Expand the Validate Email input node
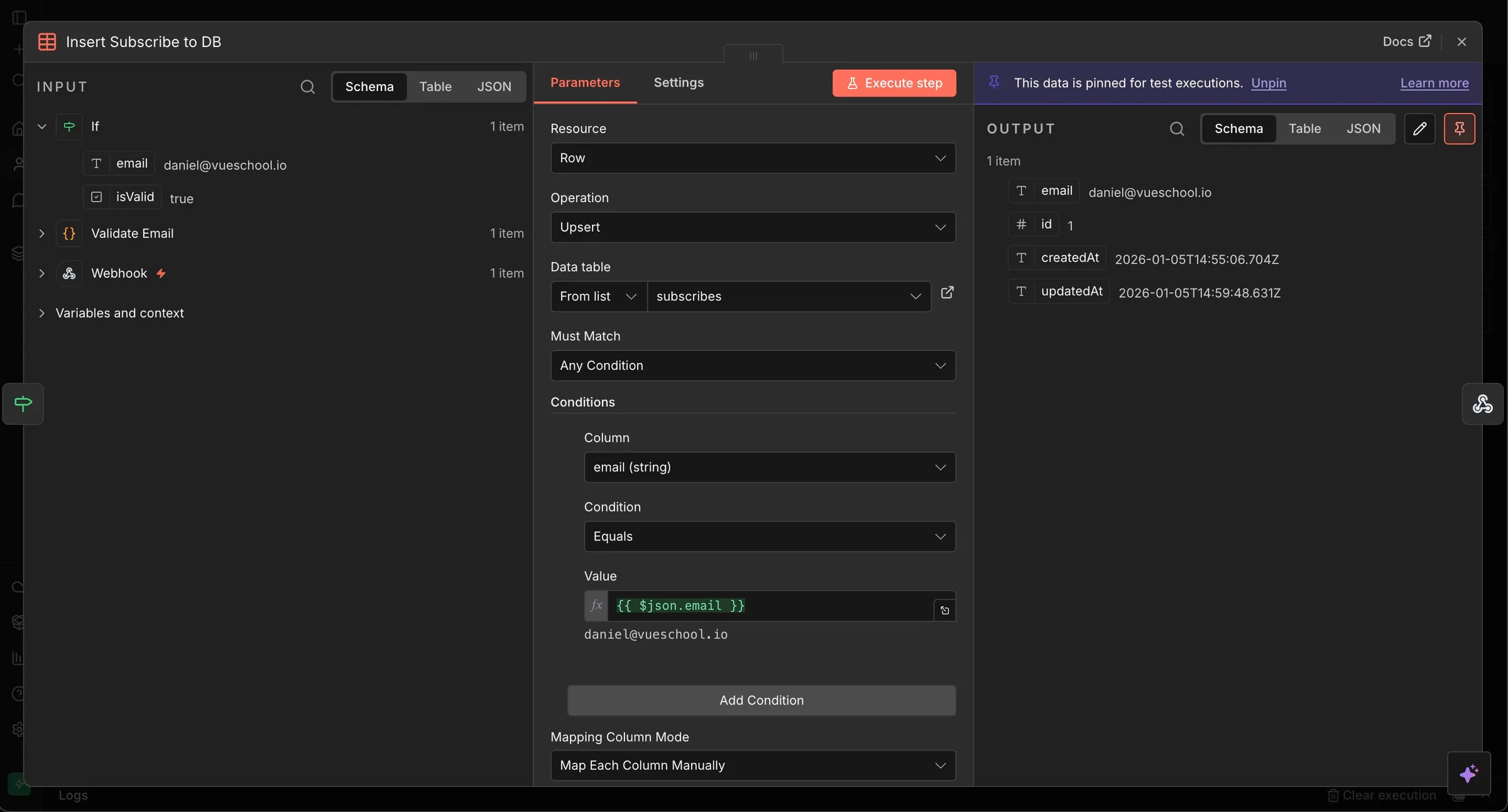 point(42,234)
